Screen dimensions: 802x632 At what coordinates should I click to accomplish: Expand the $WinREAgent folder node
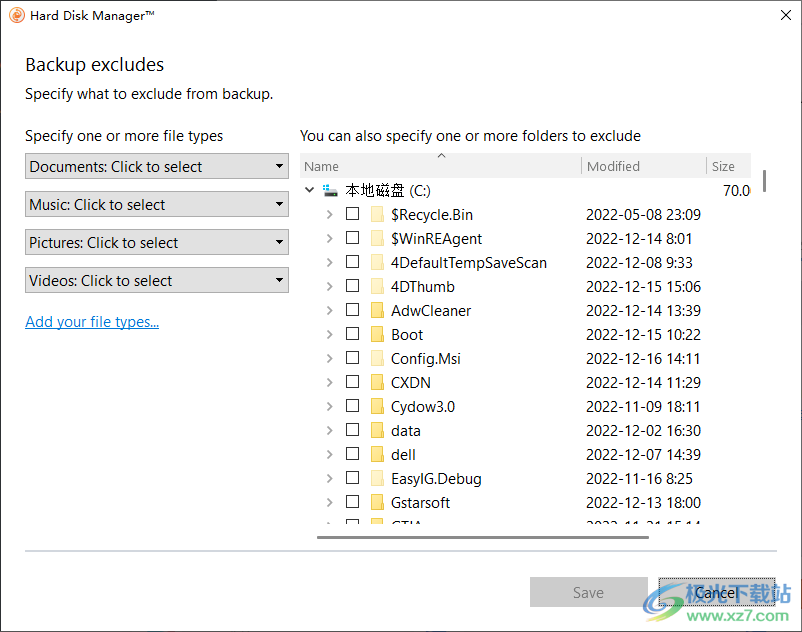point(329,238)
